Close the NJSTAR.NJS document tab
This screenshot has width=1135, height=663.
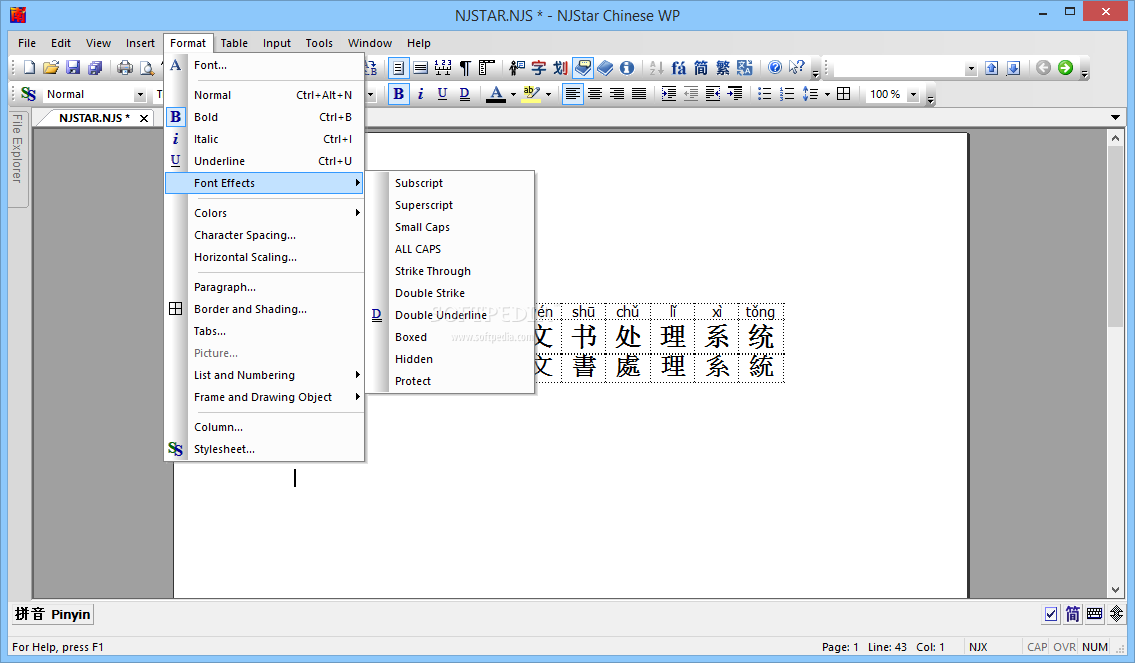pyautogui.click(x=144, y=118)
